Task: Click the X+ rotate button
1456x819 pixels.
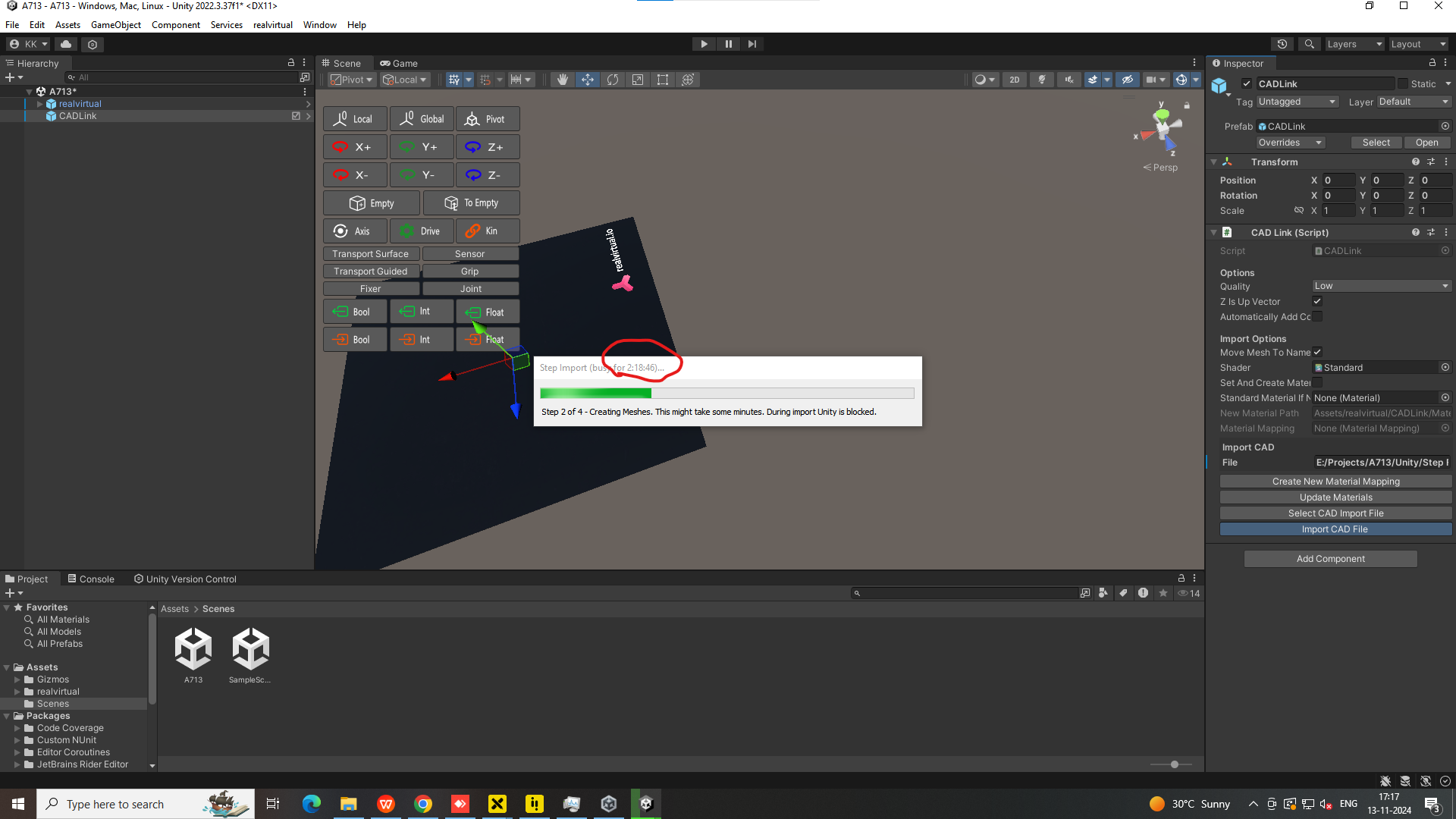Action: 355,147
